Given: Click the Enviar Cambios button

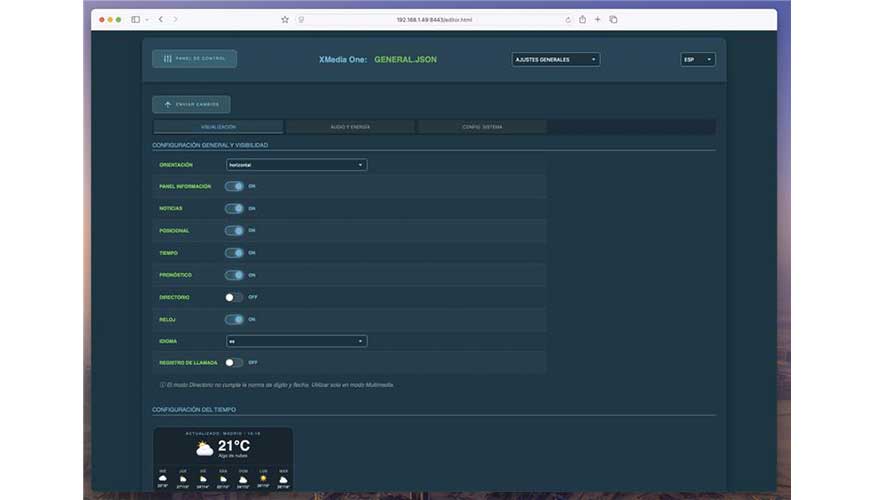Looking at the screenshot, I should (191, 104).
